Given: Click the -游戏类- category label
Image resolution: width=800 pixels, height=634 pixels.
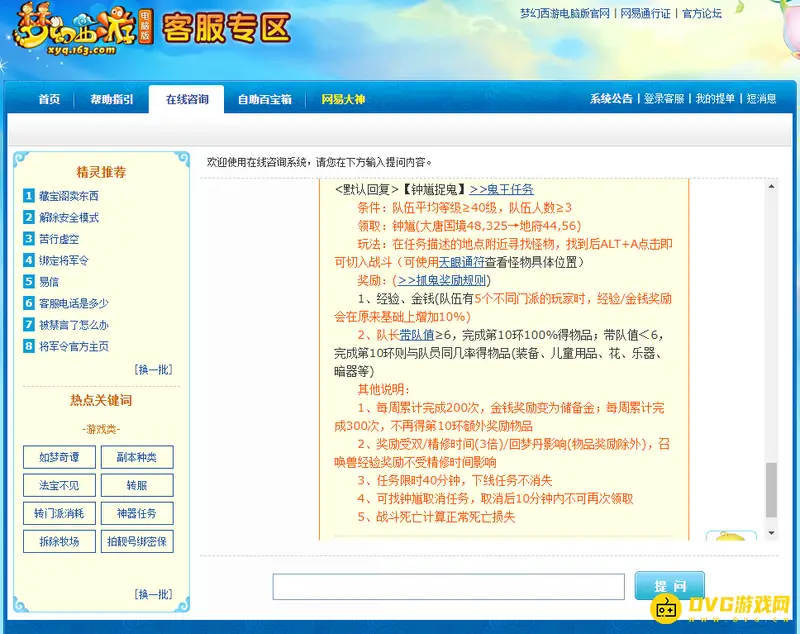Looking at the screenshot, I should pos(101,429).
